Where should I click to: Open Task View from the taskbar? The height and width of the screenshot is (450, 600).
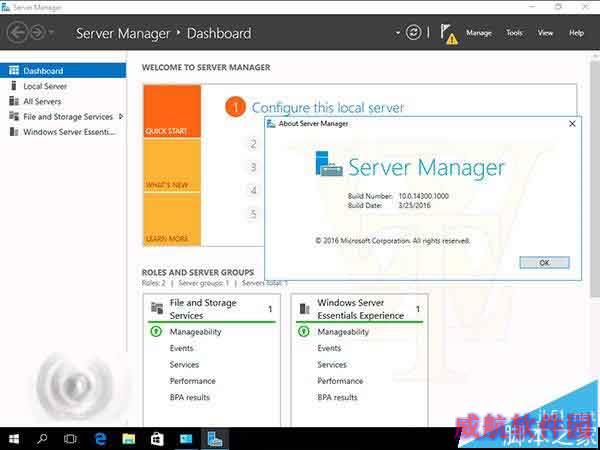[70, 439]
